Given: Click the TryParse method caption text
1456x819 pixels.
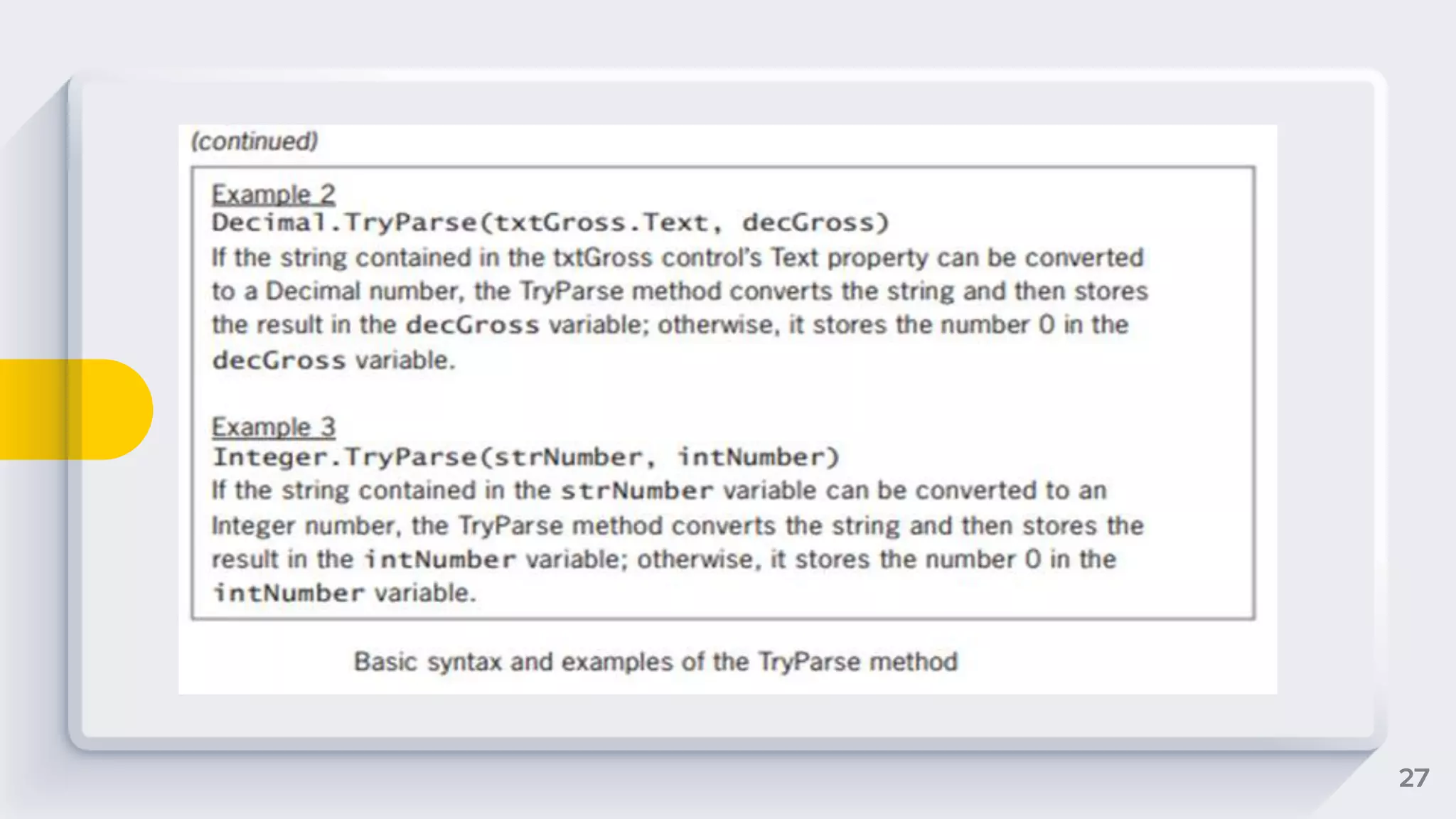Looking at the screenshot, I should [655, 662].
